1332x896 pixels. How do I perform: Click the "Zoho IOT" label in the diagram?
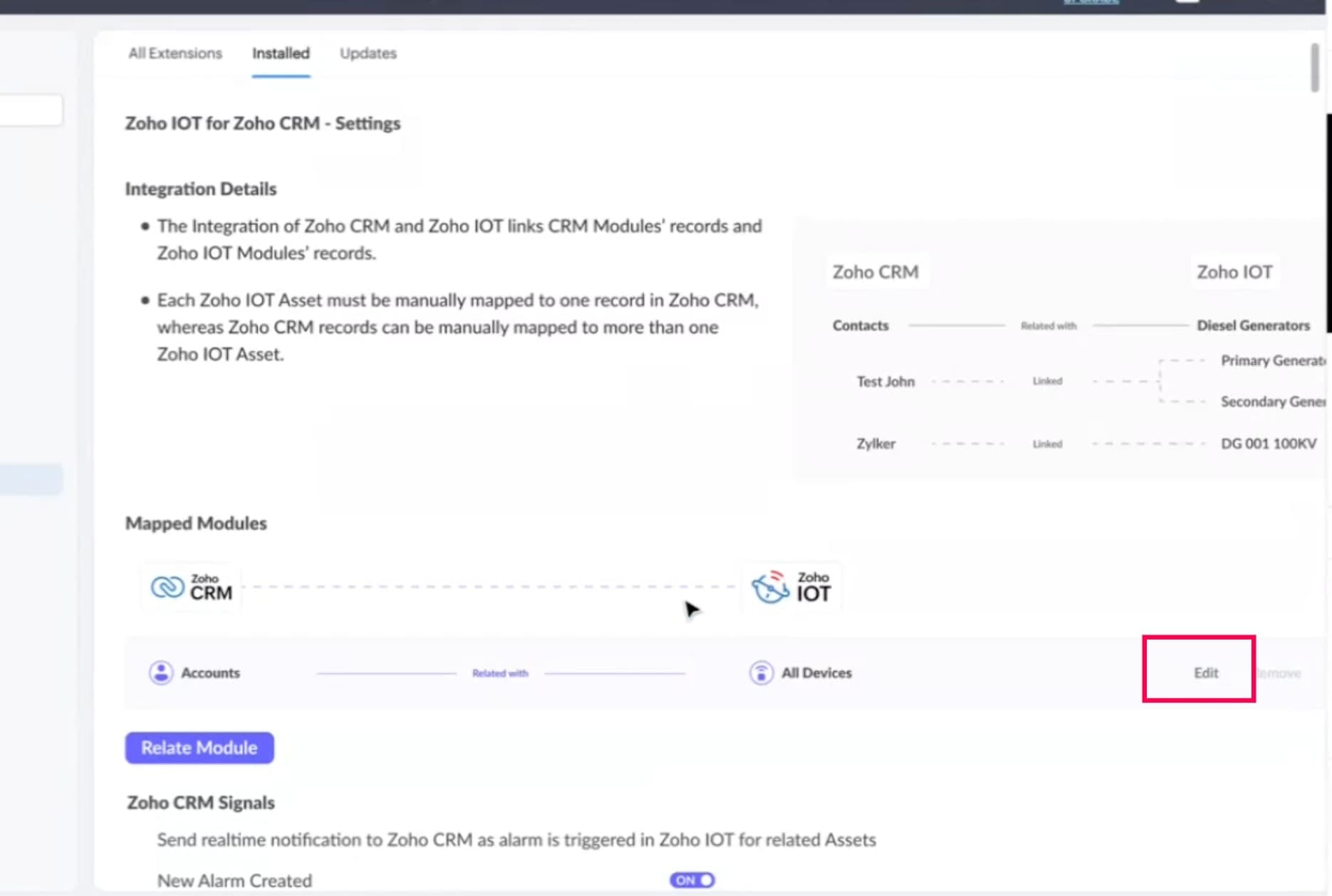click(1234, 272)
